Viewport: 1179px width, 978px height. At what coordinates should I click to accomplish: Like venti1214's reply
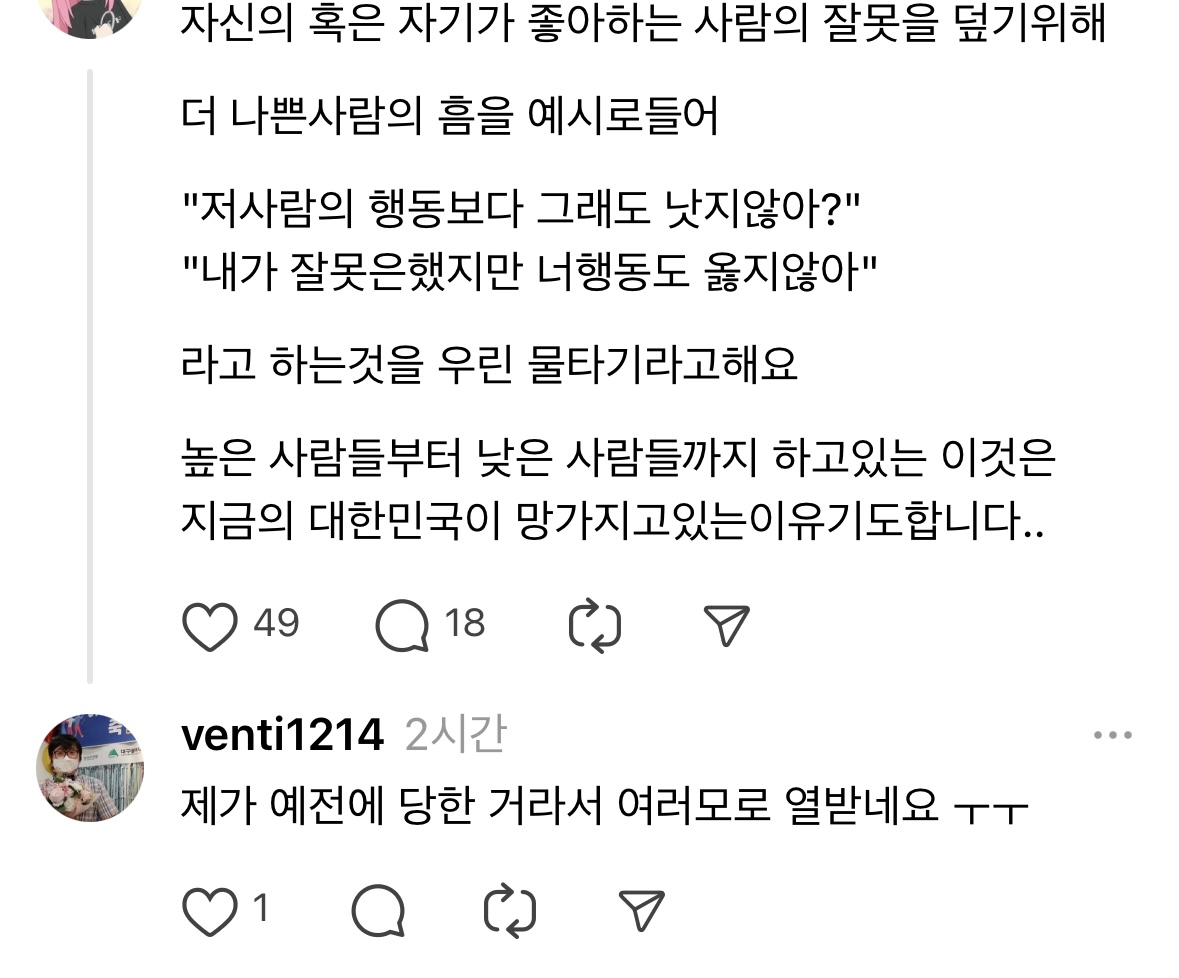tap(210, 912)
